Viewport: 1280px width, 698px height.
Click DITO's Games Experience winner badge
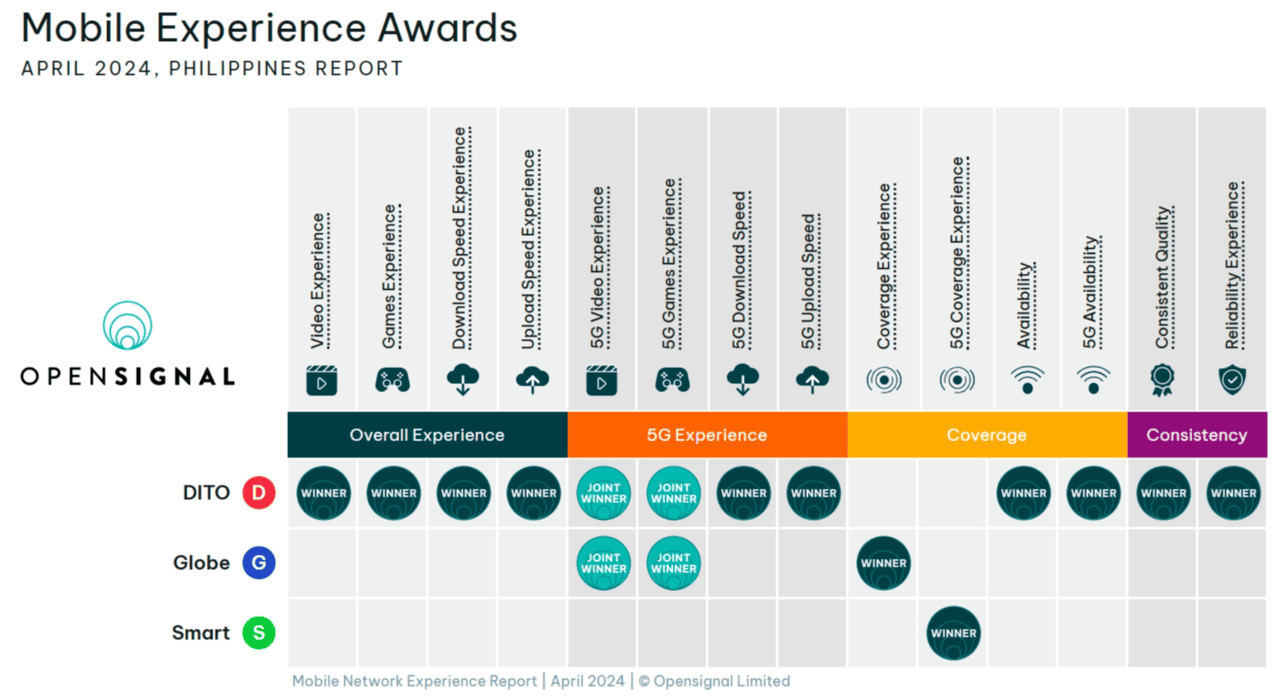pos(393,493)
